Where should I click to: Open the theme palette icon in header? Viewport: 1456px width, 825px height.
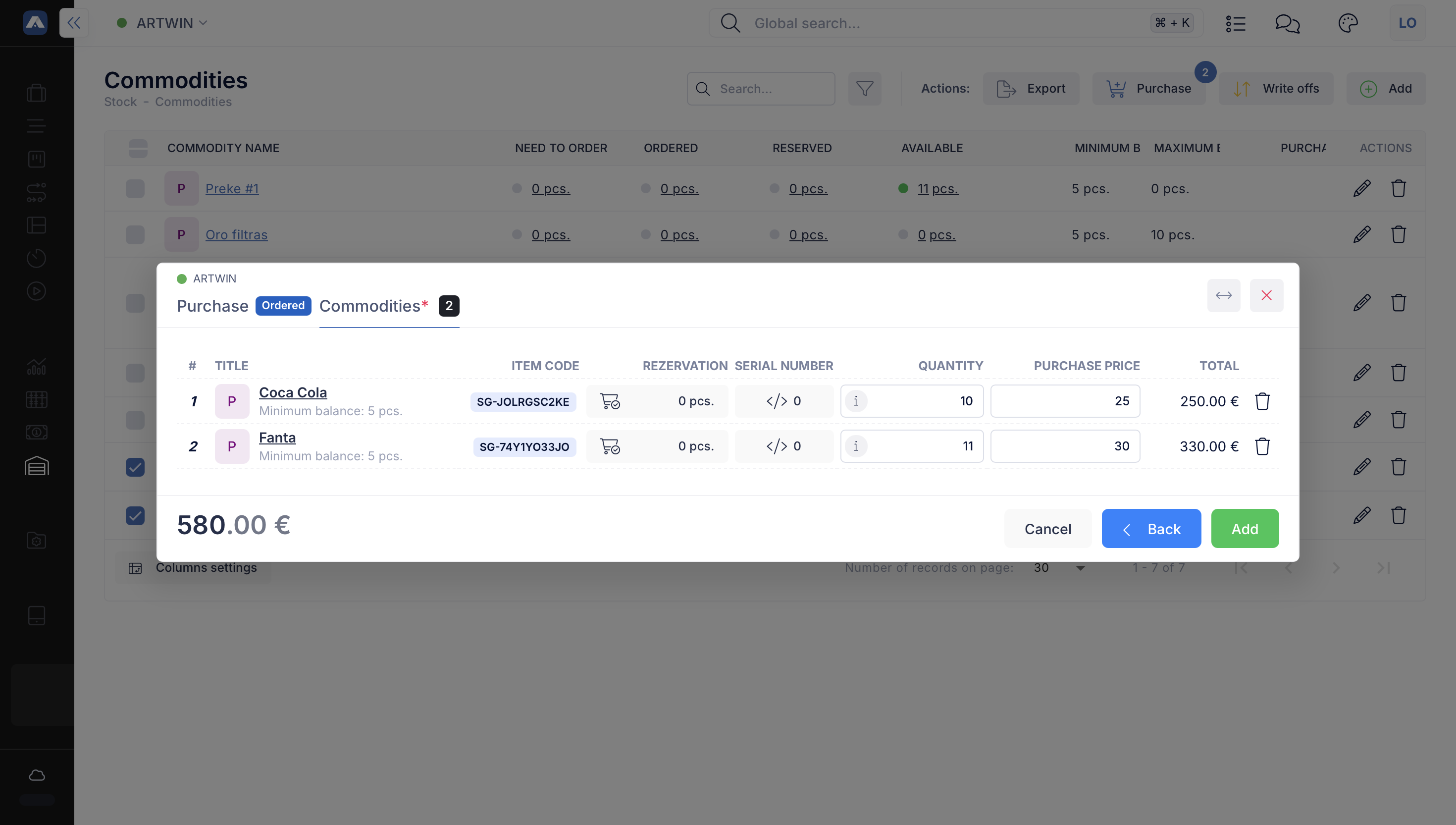1348,23
